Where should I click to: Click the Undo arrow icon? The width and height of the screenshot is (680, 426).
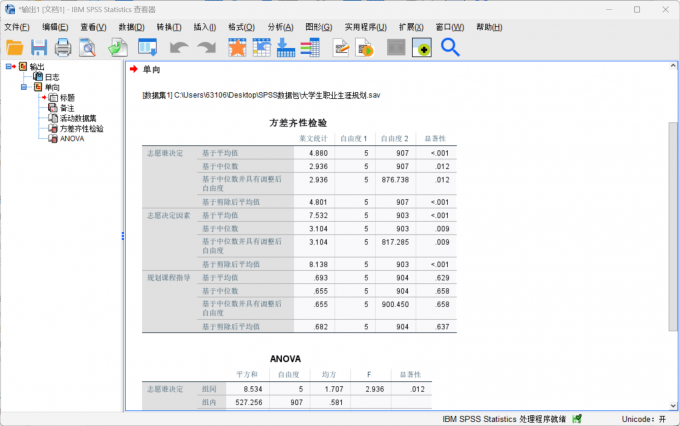(179, 47)
